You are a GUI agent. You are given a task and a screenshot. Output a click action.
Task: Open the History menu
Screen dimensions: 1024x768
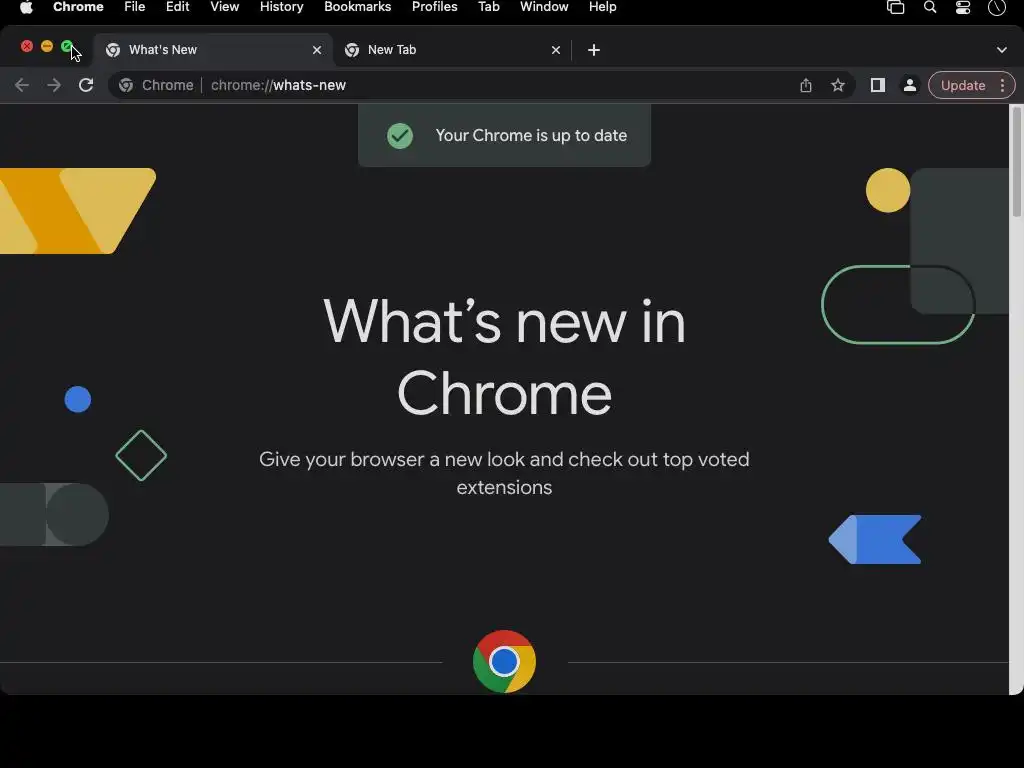coord(281,7)
